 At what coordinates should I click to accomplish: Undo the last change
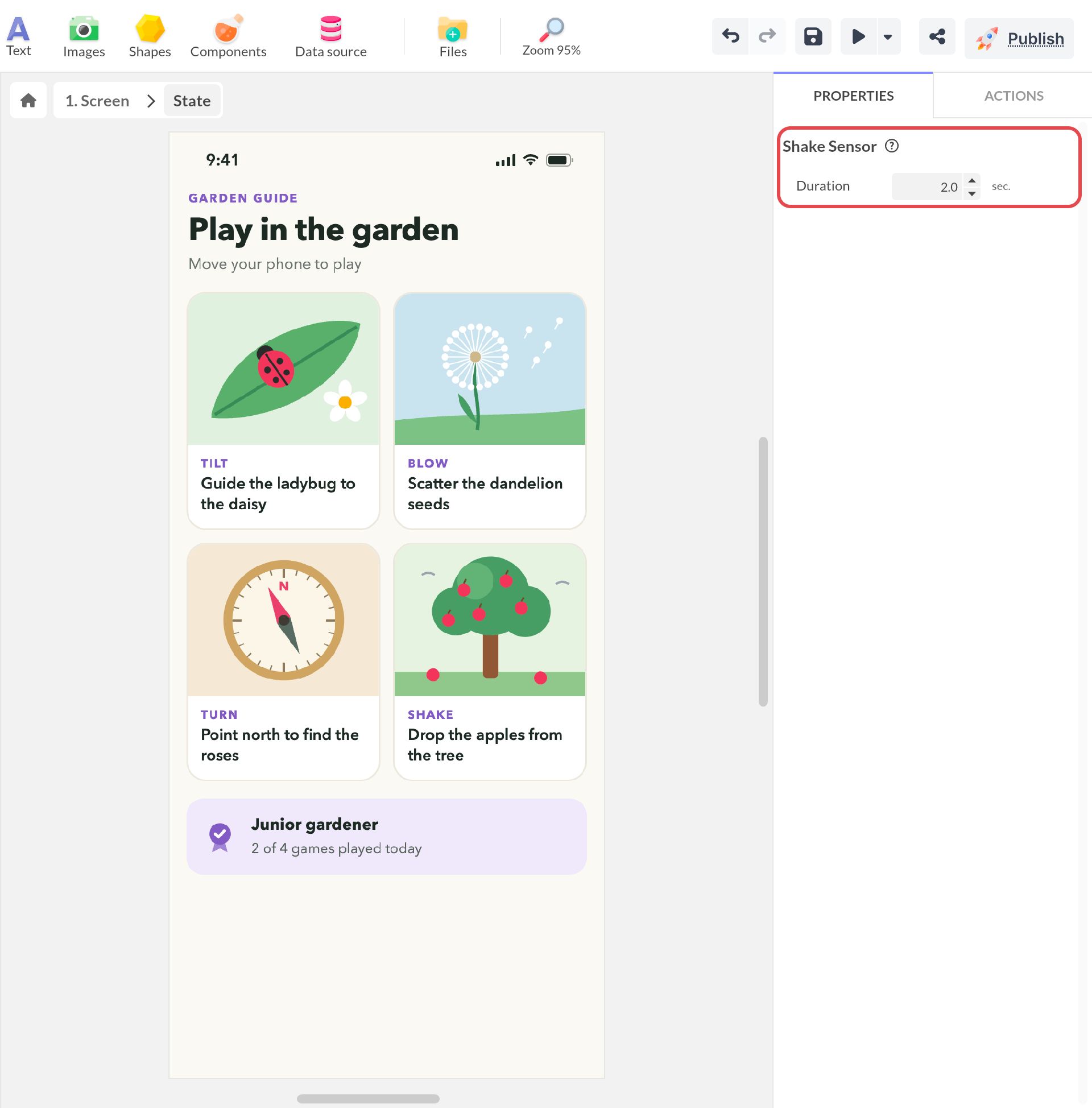(730, 37)
